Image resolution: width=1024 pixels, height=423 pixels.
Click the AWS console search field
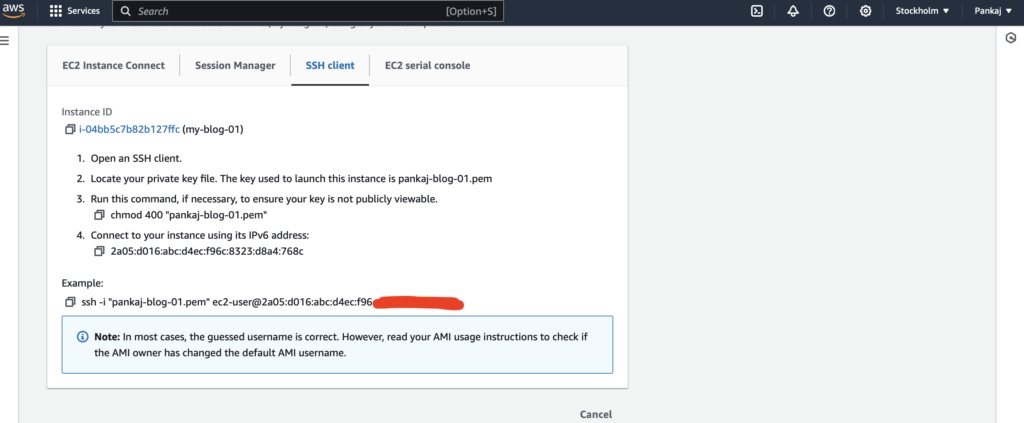[308, 11]
